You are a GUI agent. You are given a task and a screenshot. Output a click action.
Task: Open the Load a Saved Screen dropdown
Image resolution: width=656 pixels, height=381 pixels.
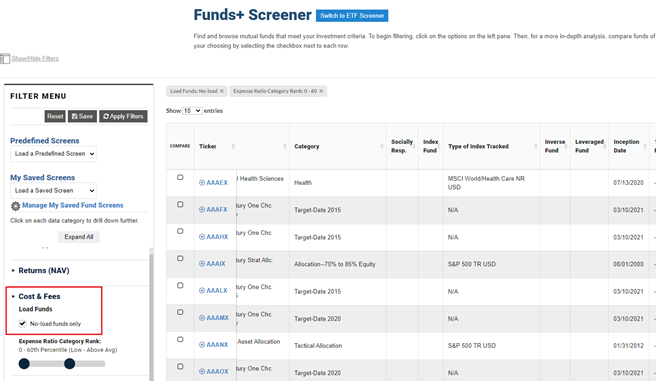point(54,190)
